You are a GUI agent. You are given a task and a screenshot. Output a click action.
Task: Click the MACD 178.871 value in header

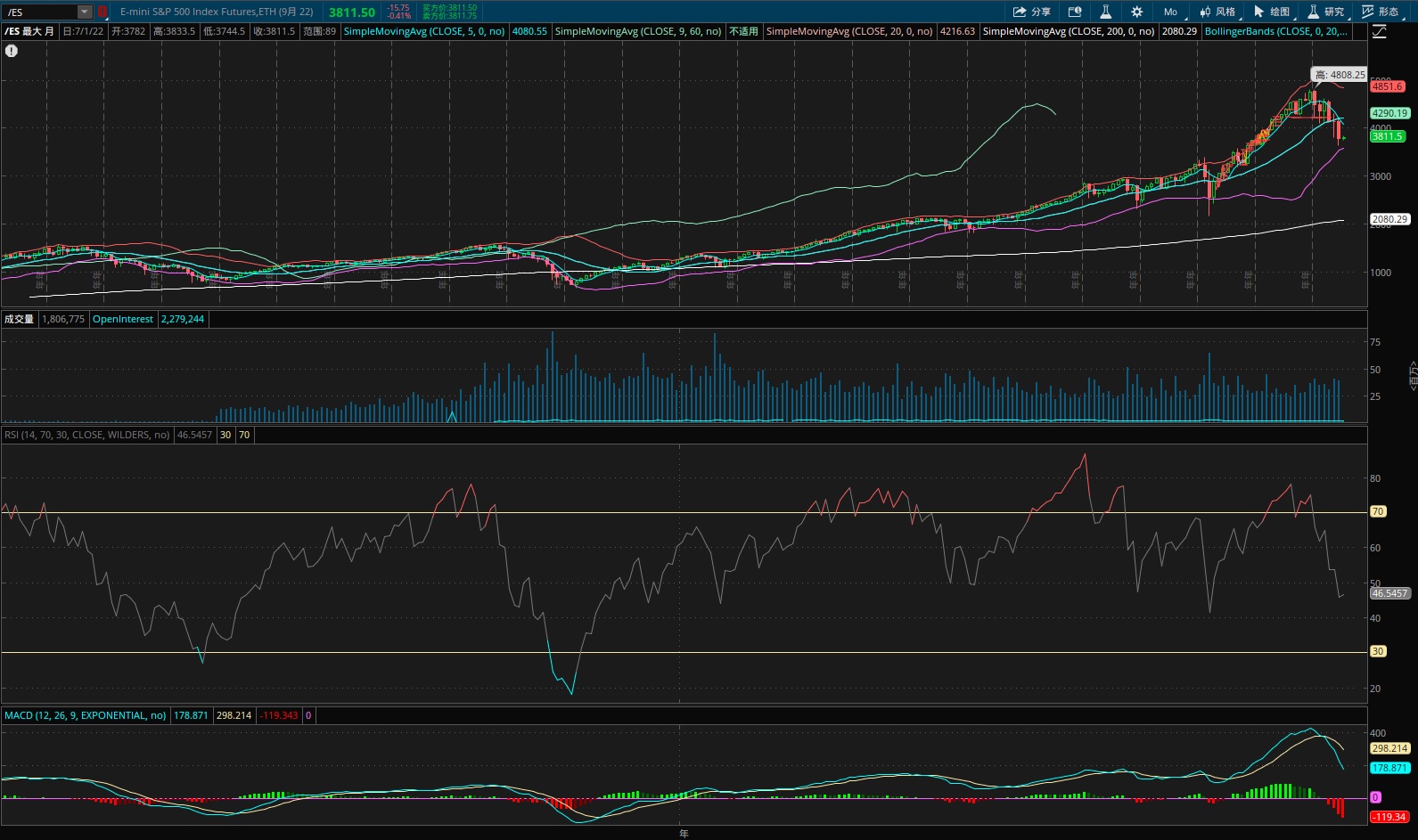tap(191, 715)
